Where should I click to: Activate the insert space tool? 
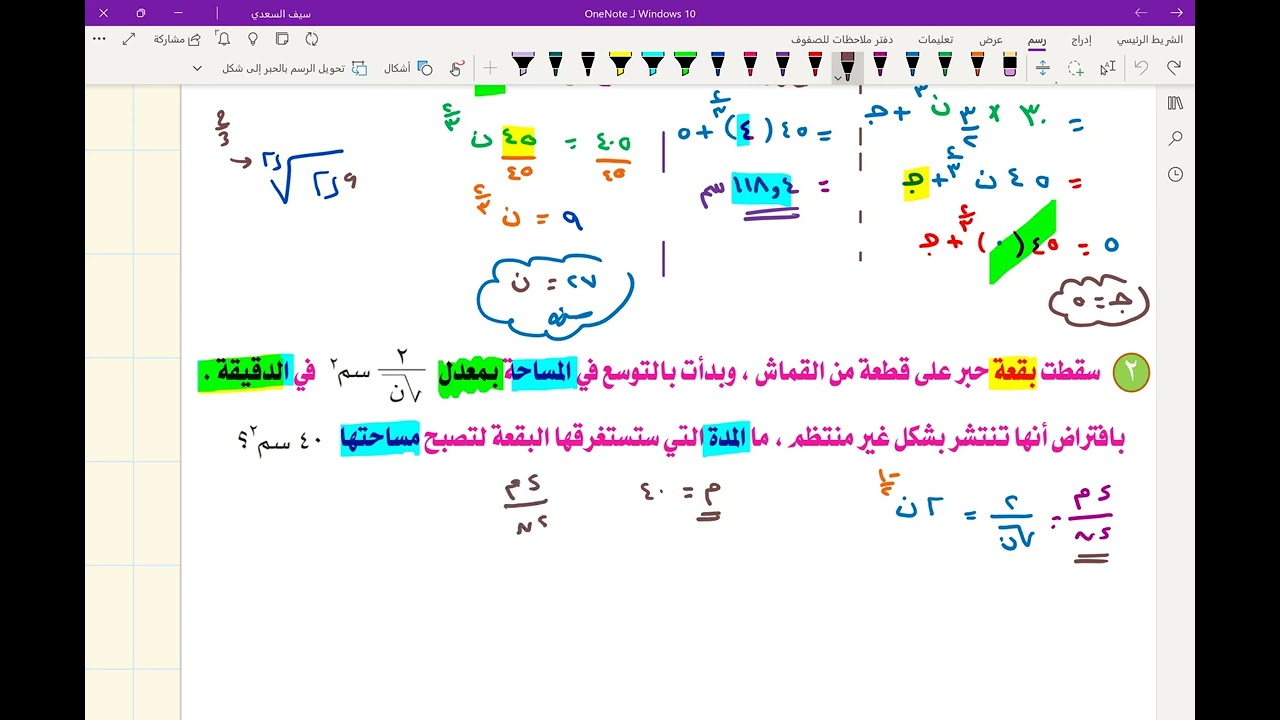pyautogui.click(x=1042, y=68)
